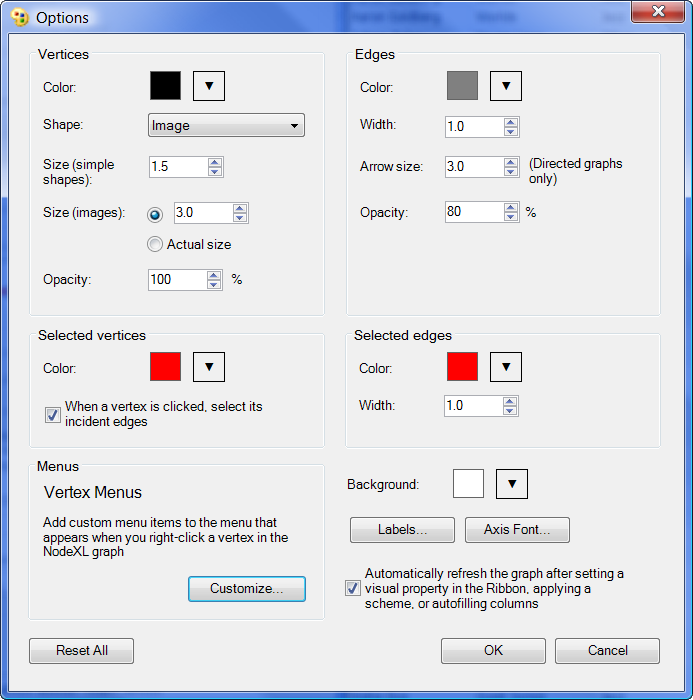Click the red selected edges color swatch

click(x=462, y=367)
